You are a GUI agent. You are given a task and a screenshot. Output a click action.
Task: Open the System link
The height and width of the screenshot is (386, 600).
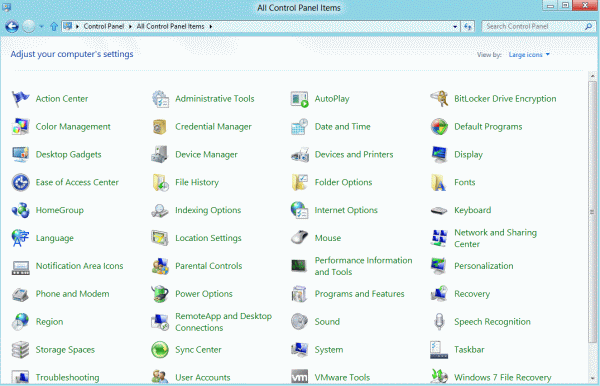pos(329,350)
